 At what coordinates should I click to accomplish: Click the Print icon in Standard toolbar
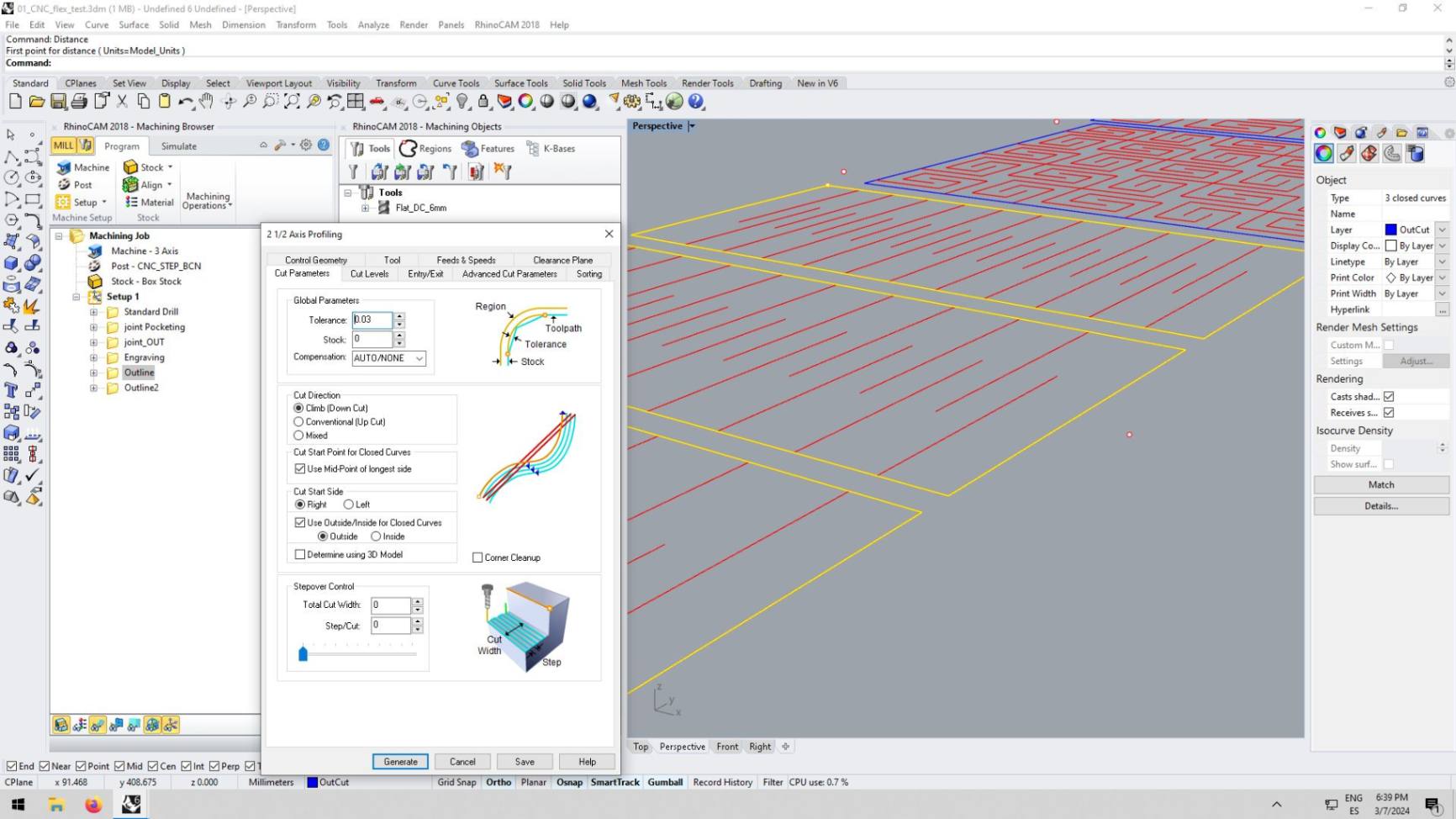click(x=79, y=102)
